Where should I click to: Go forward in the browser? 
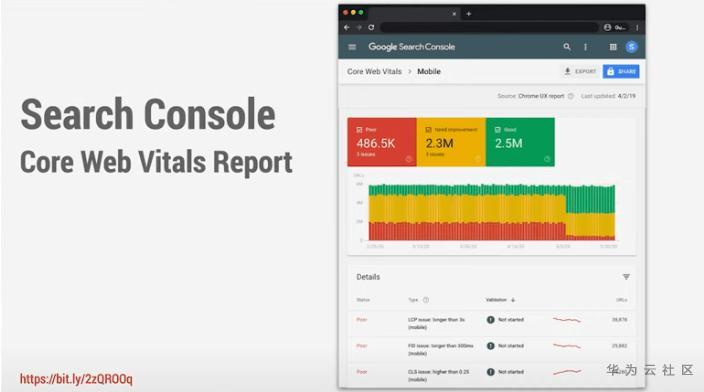click(359, 27)
